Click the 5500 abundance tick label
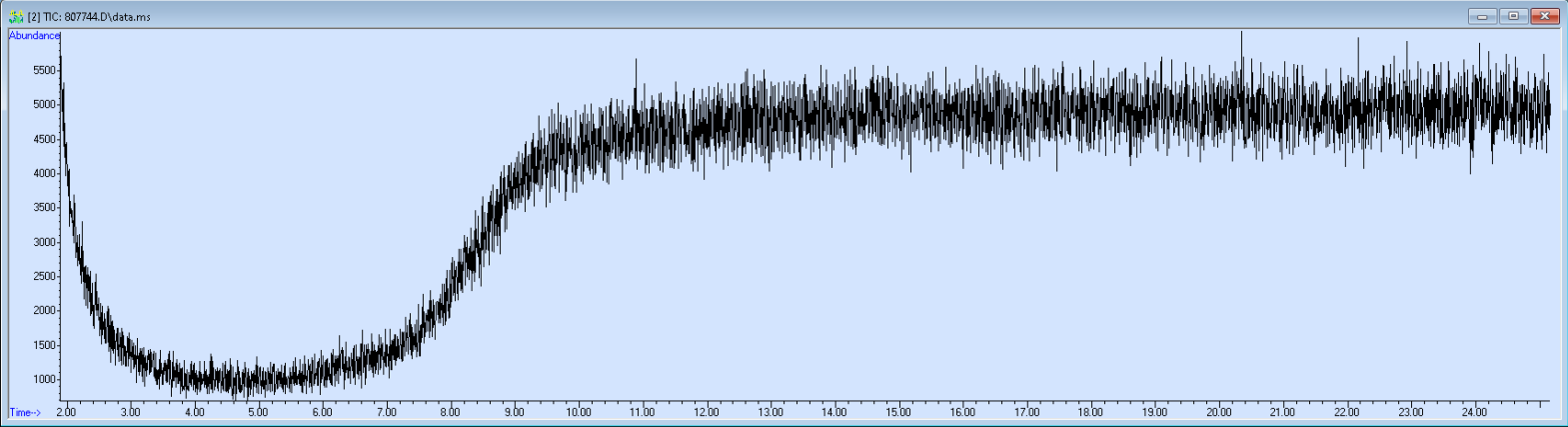 45,70
